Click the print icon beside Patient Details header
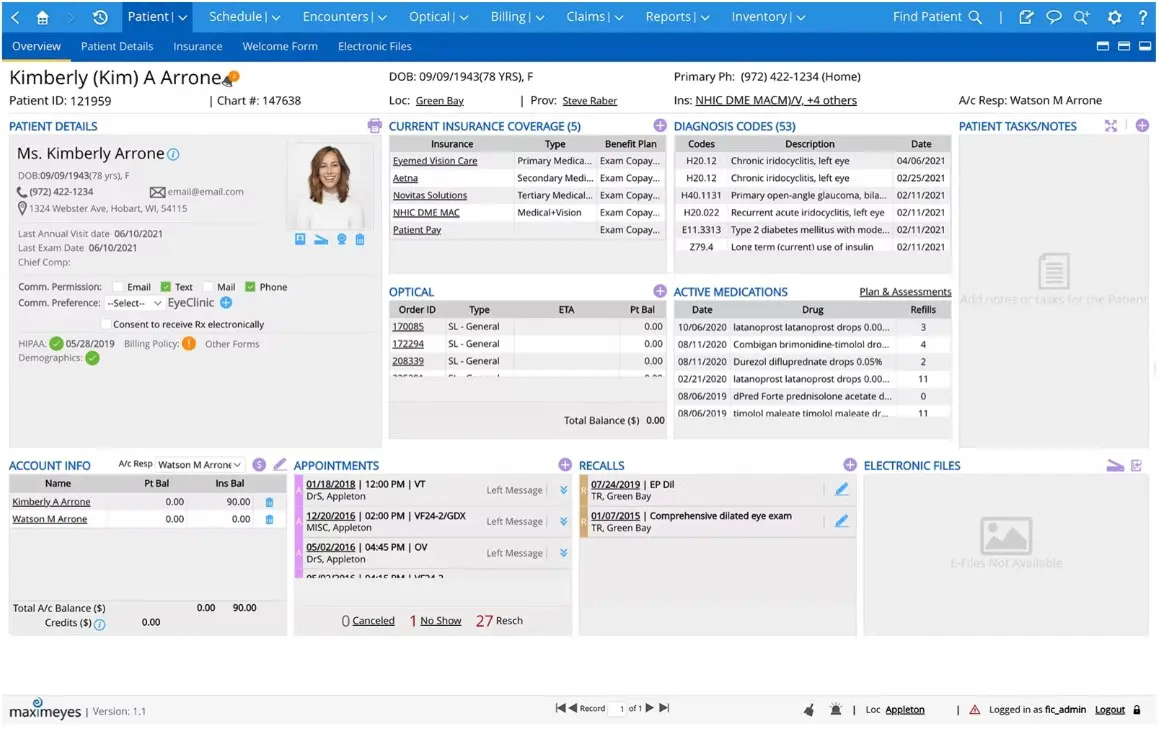The width and height of the screenshot is (1159, 729). tap(375, 125)
